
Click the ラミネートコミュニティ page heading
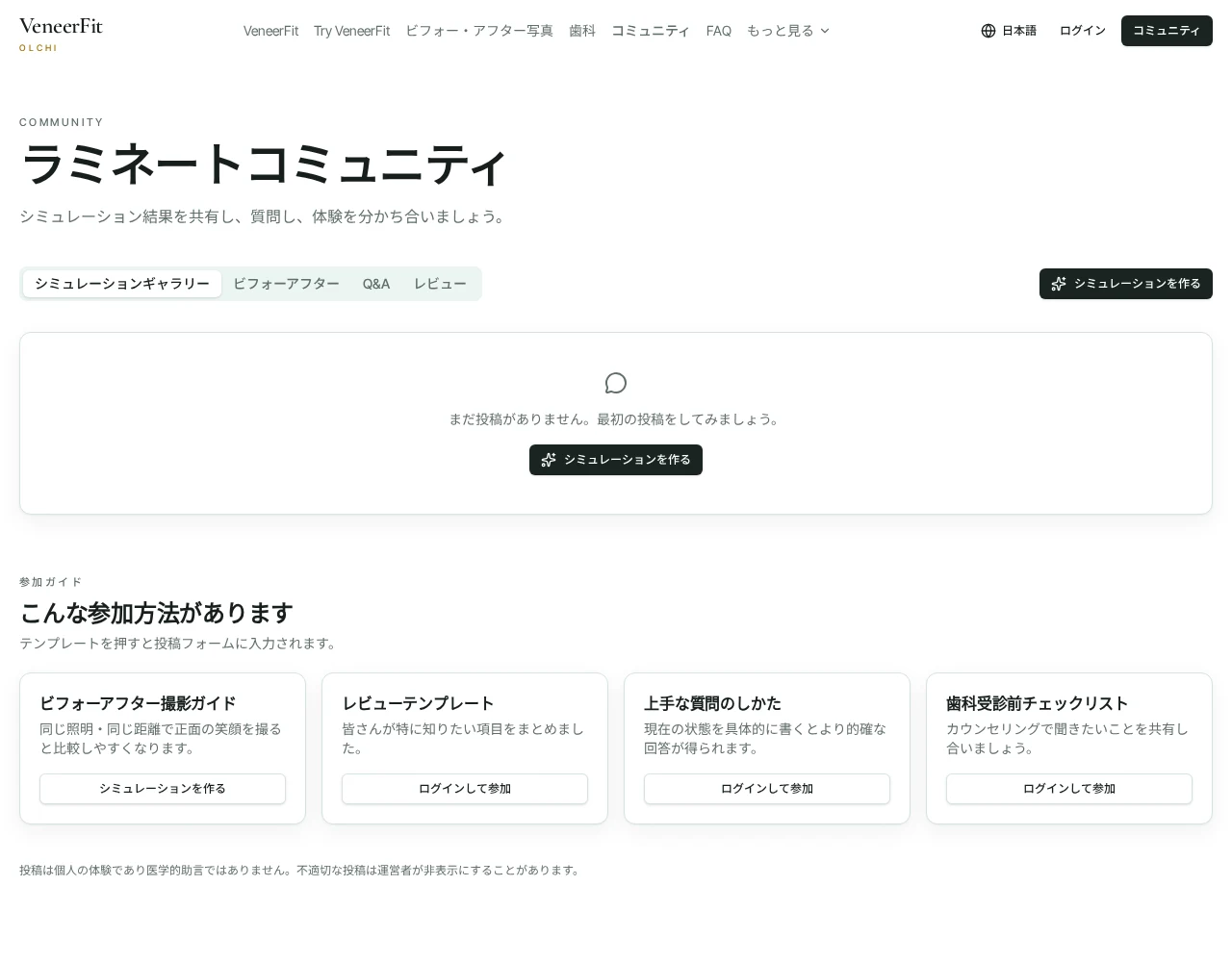tap(263, 165)
